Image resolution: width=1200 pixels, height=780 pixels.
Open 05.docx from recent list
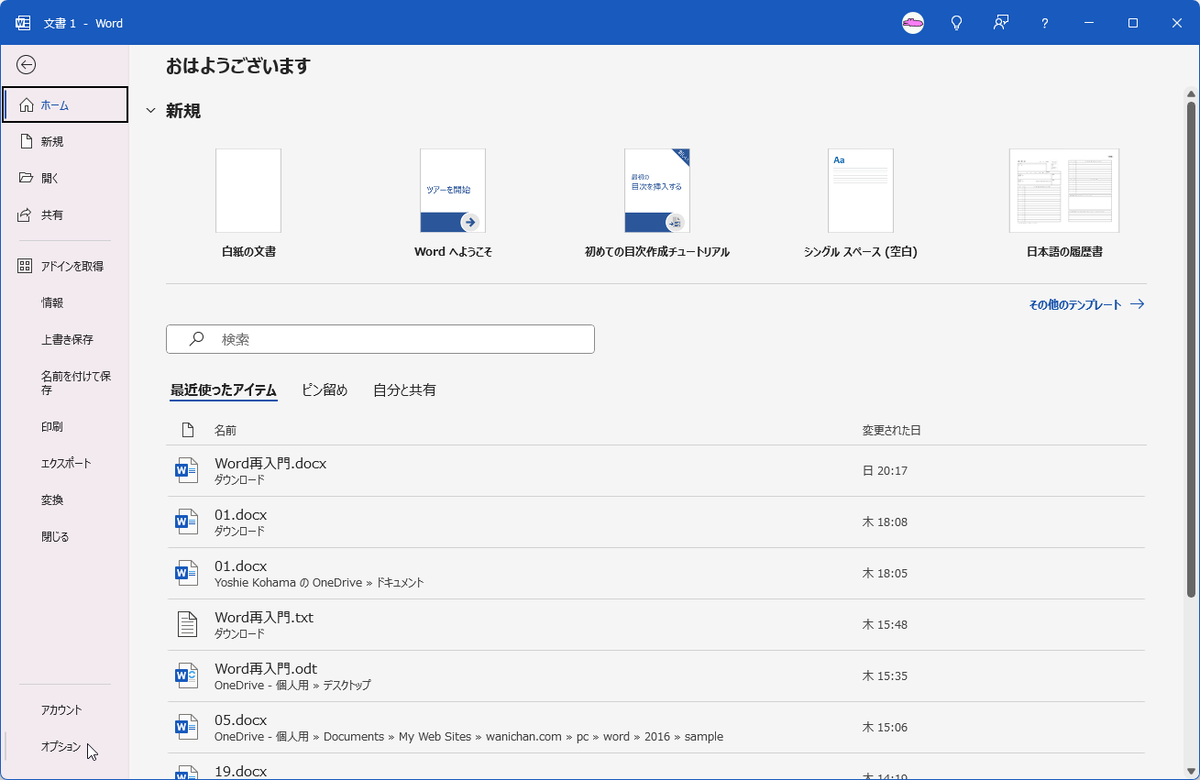(656, 727)
